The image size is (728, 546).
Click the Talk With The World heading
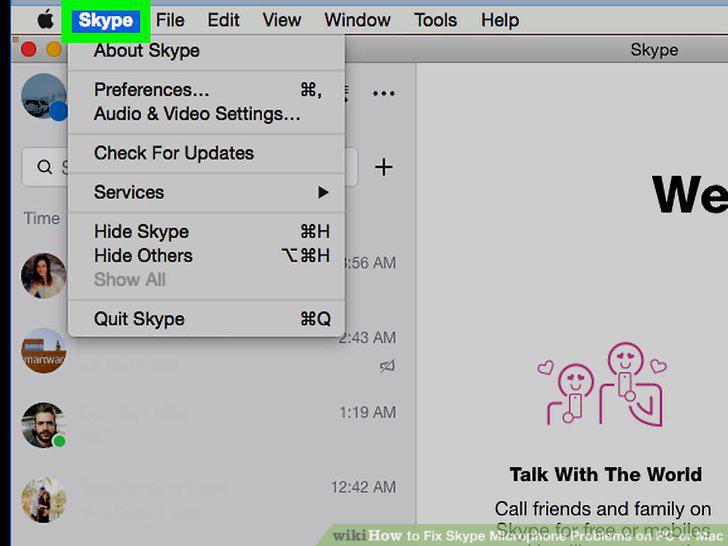tap(605, 474)
